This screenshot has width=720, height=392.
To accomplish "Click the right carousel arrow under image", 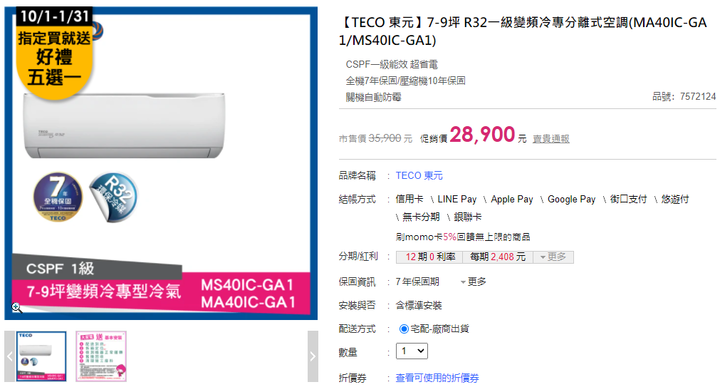I will coord(313,356).
